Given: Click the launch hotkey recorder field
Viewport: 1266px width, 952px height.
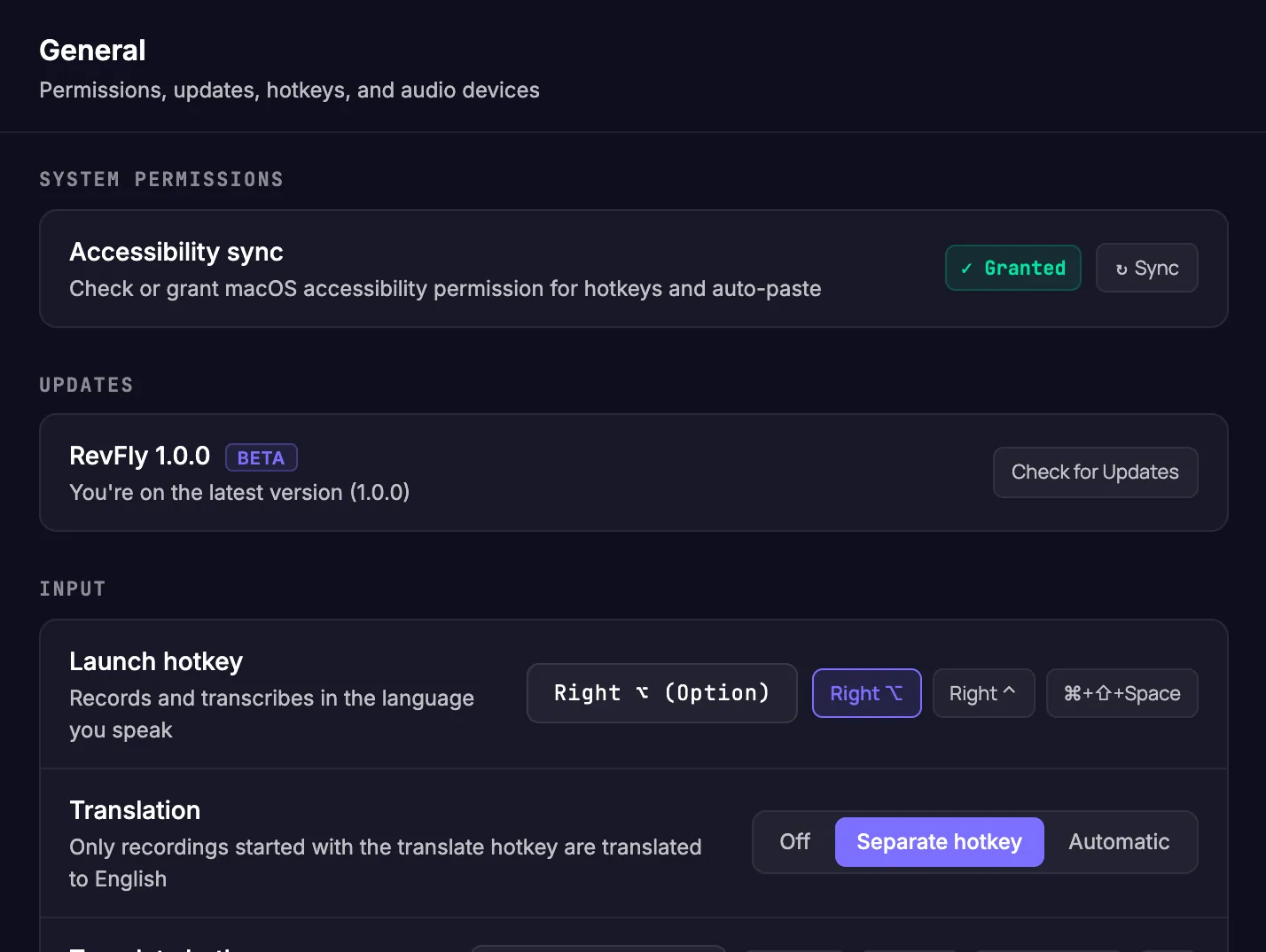Looking at the screenshot, I should pos(662,693).
